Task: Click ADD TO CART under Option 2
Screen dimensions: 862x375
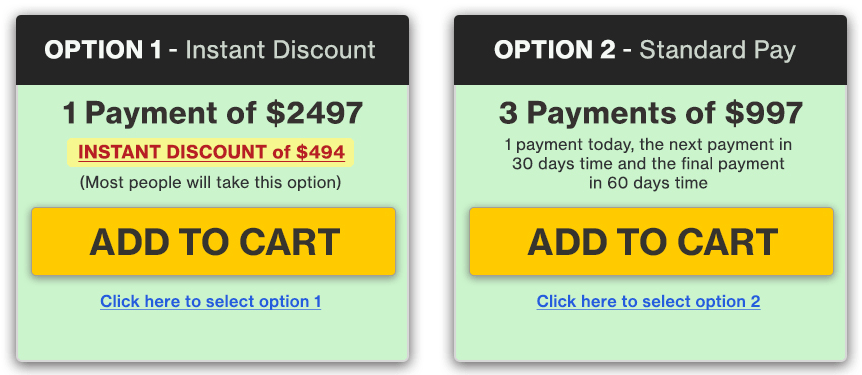Action: point(651,241)
